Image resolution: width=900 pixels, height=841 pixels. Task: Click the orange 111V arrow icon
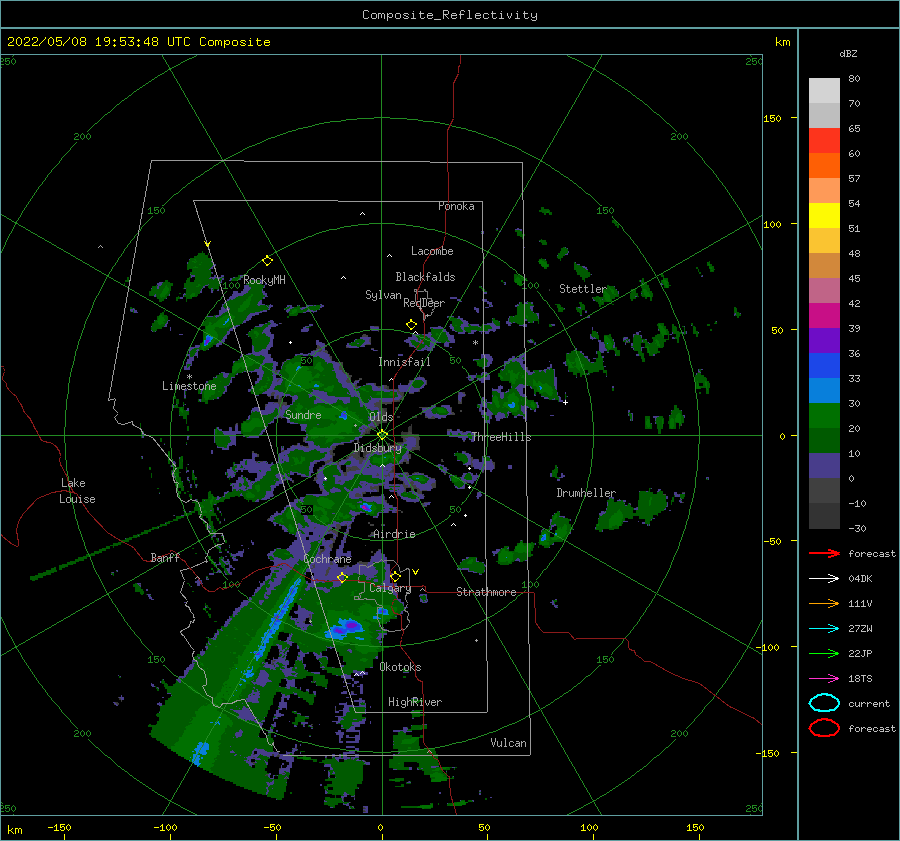point(824,603)
